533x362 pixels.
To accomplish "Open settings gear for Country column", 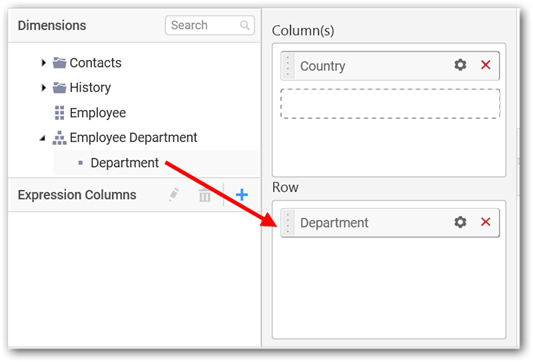I will pos(460,65).
